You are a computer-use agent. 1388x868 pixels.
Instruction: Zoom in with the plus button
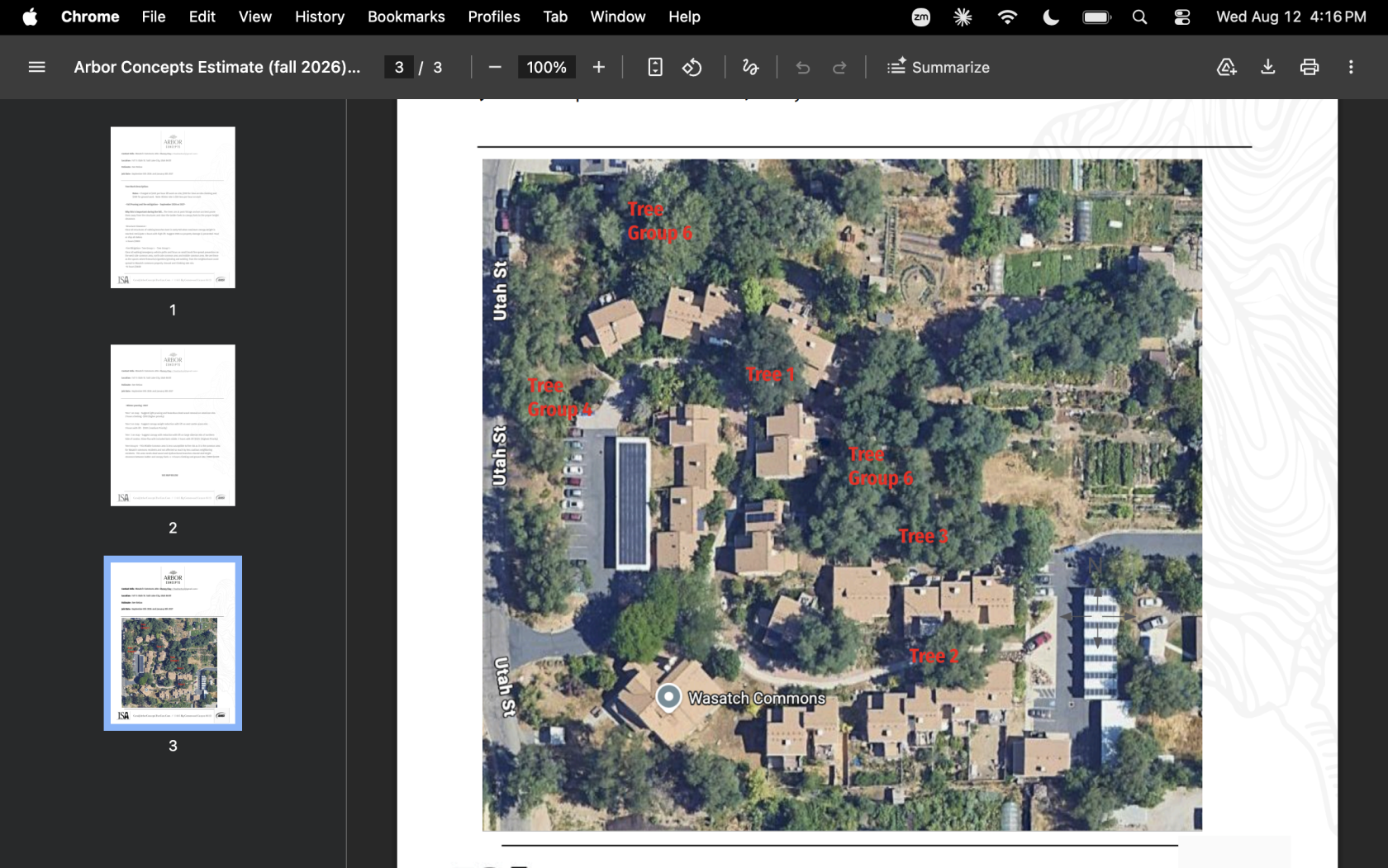tap(599, 67)
